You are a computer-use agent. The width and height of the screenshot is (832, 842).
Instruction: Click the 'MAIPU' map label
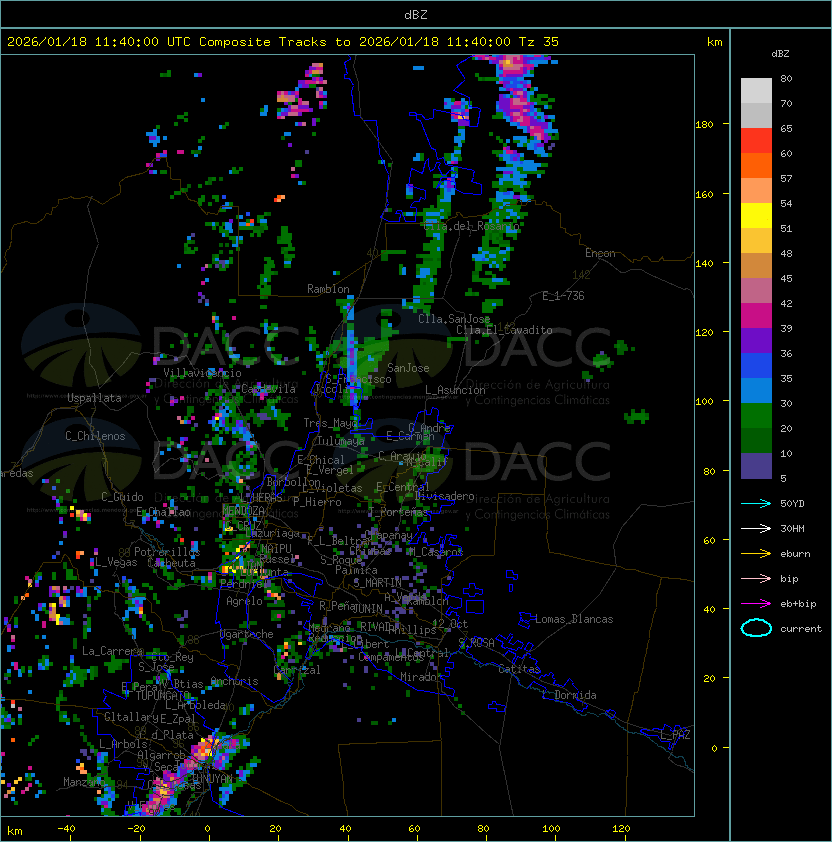pyautogui.click(x=276, y=548)
